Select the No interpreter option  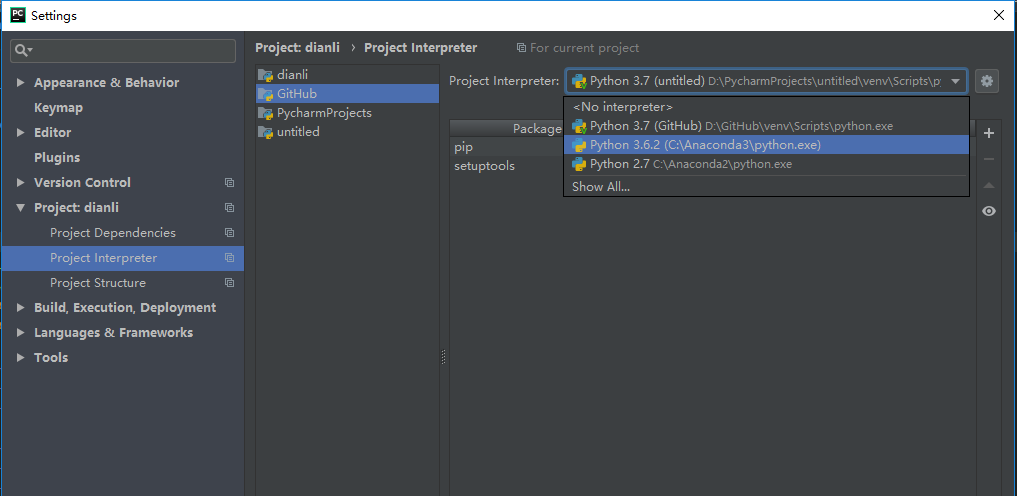(x=766, y=107)
